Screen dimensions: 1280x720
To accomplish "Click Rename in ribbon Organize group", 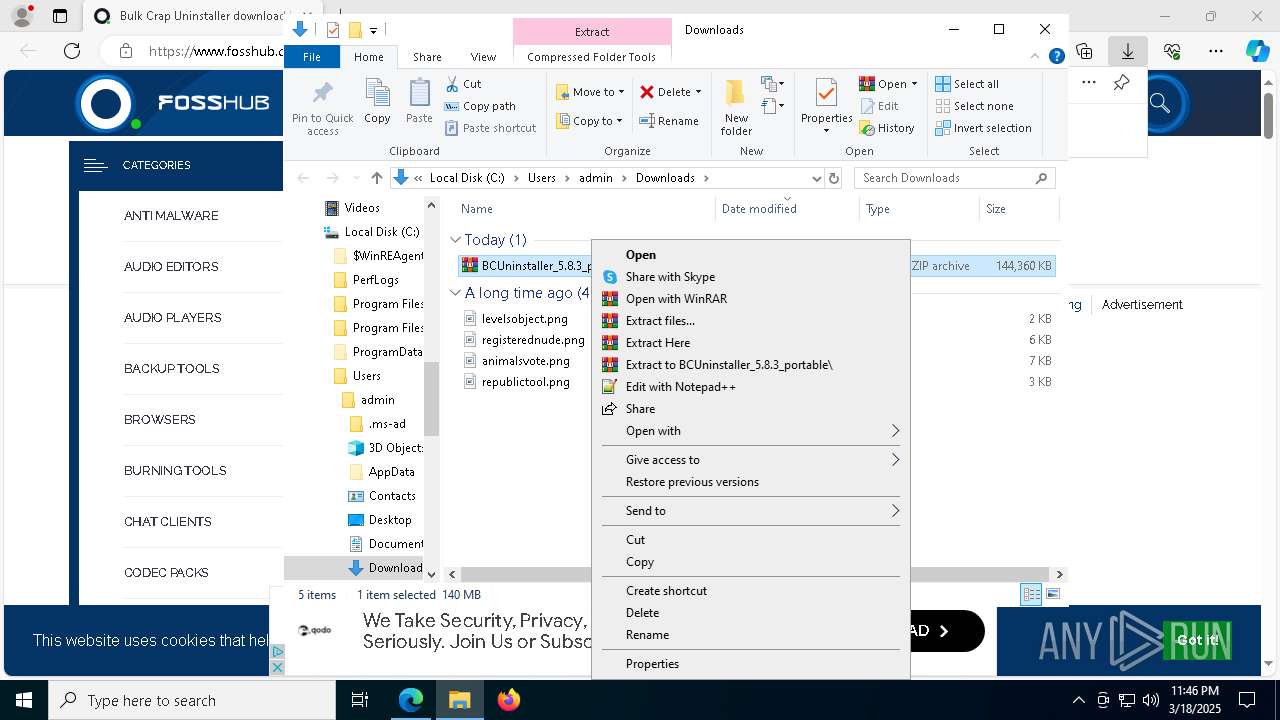I will pyautogui.click(x=669, y=121).
